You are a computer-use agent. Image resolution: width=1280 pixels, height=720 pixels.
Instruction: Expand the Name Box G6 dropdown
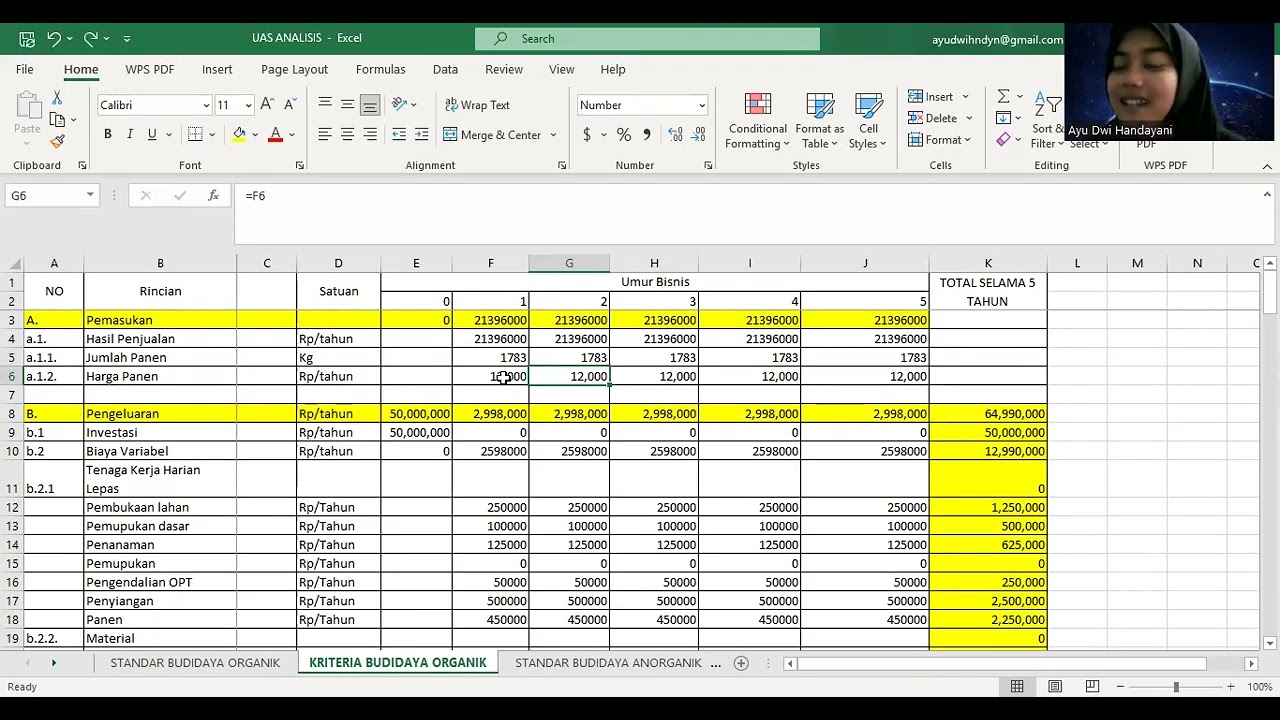90,196
